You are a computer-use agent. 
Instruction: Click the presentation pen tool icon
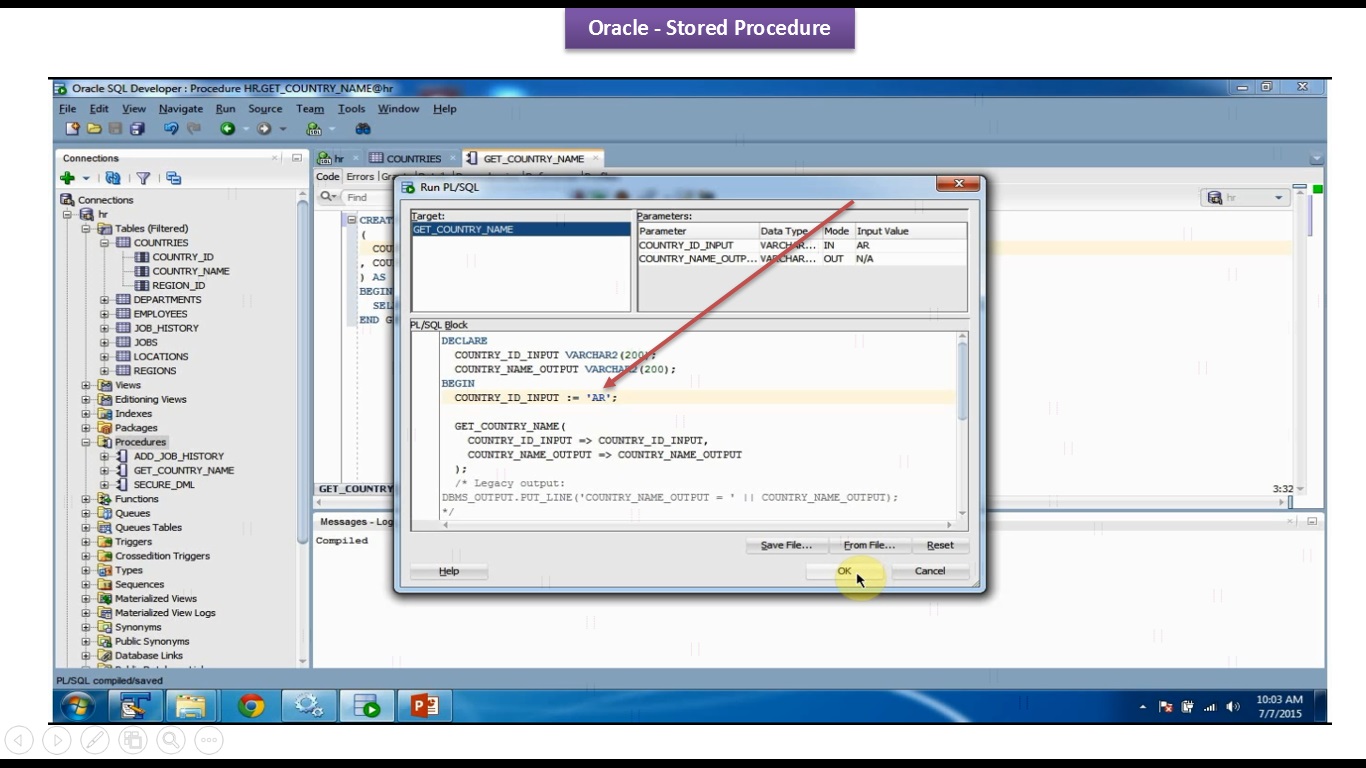(95, 740)
